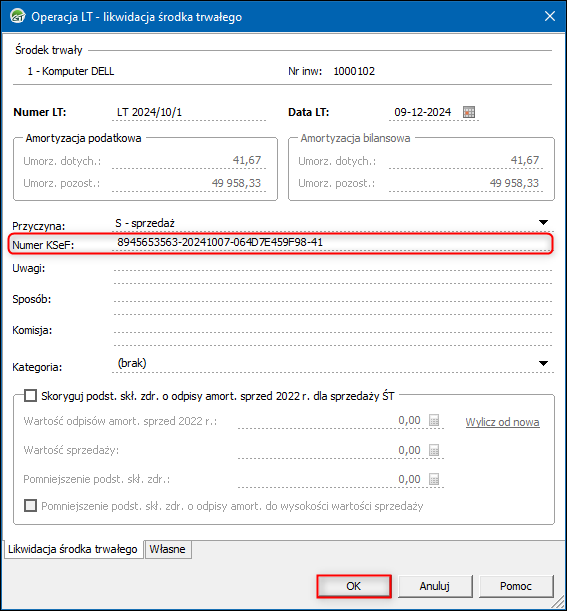The height and width of the screenshot is (611, 567).
Task: Expand the Przyczyna dropdown list
Action: [543, 223]
